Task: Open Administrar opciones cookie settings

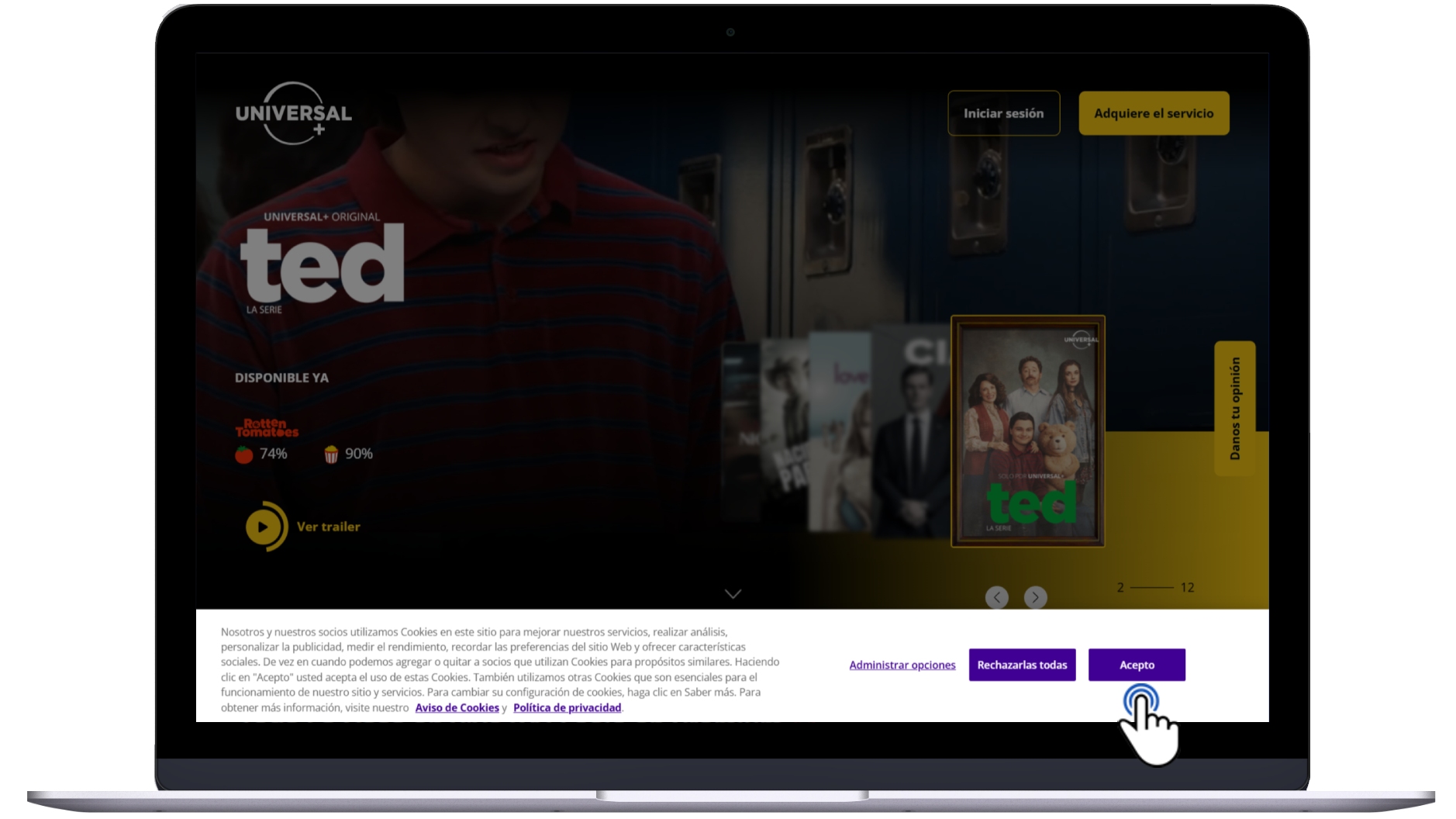Action: click(x=902, y=665)
